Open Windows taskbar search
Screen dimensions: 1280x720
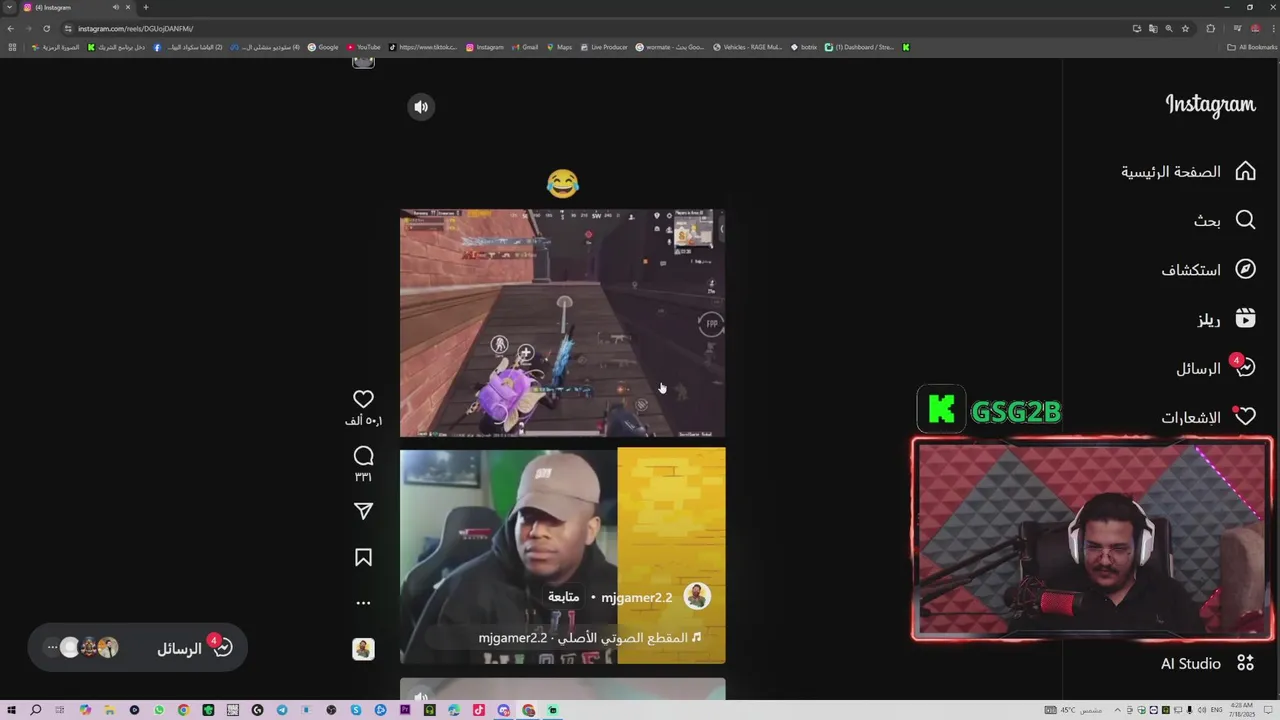tap(36, 710)
